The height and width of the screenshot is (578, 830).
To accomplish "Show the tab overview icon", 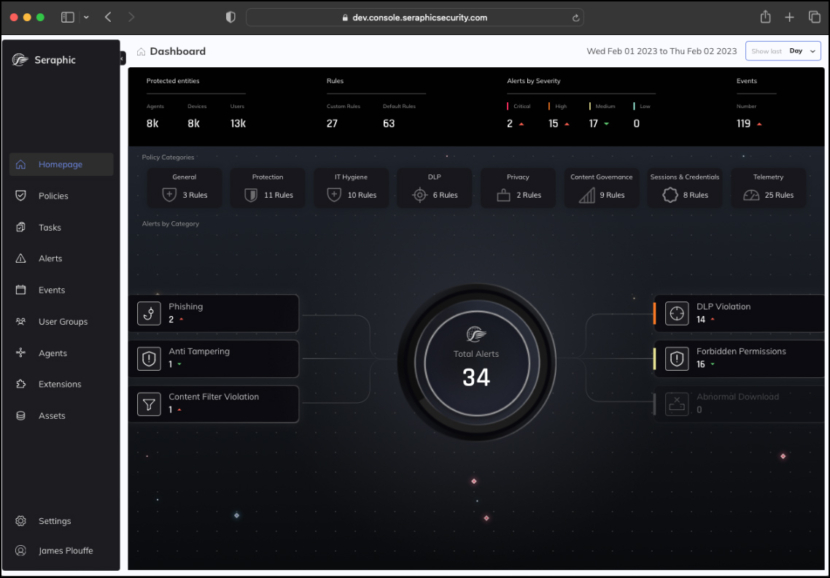I will (x=814, y=17).
